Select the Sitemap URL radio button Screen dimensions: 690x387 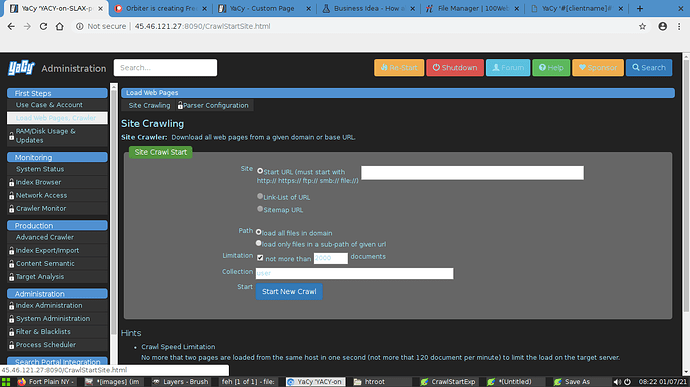(260, 209)
